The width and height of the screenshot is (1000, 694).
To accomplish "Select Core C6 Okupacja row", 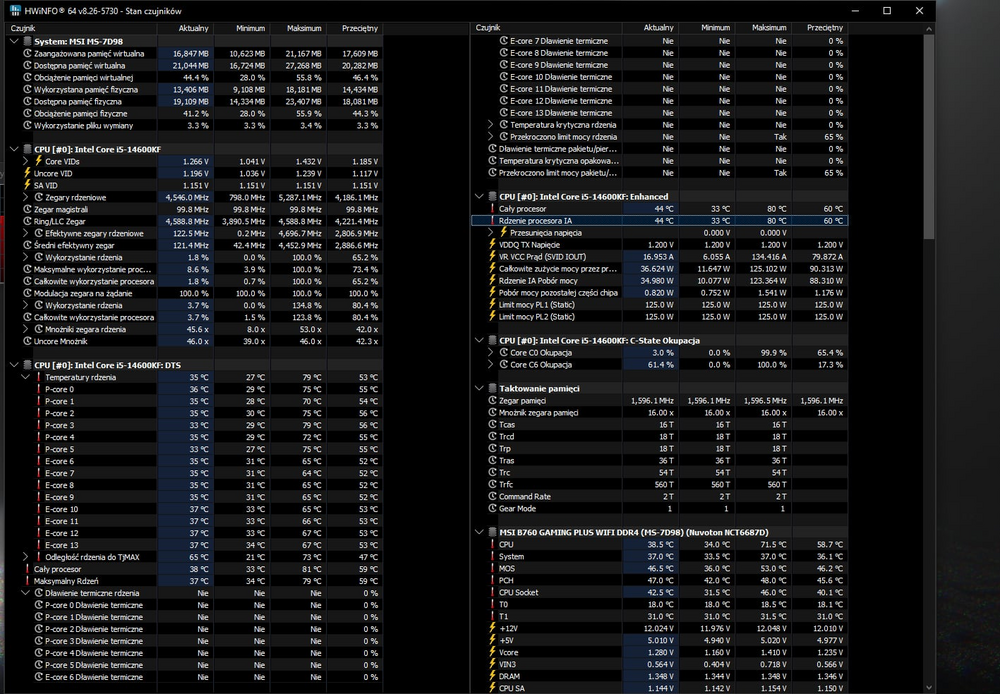I will pyautogui.click(x=659, y=365).
